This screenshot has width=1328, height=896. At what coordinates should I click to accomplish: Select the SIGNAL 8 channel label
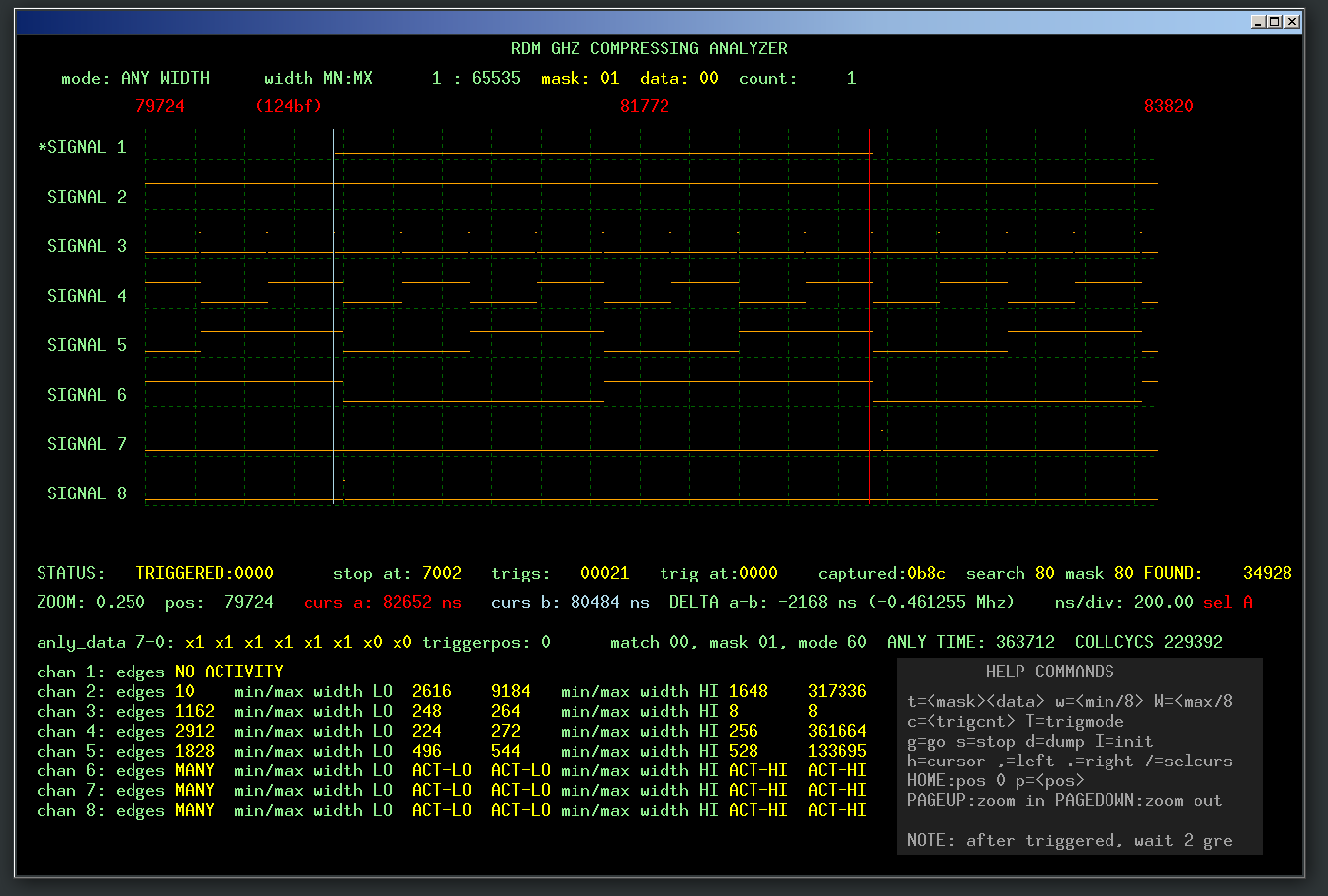point(85,493)
